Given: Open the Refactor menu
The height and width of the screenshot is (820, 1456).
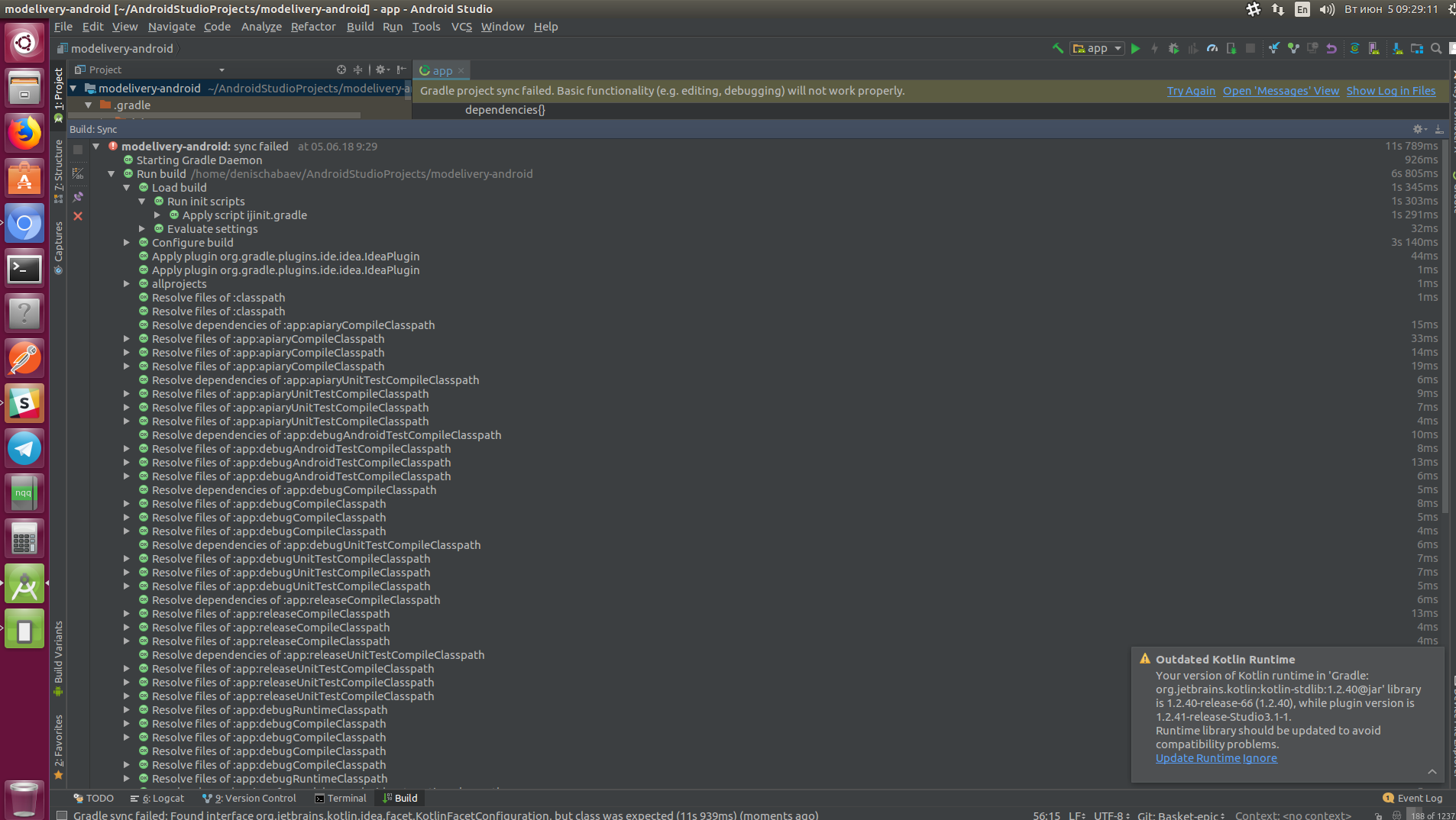Looking at the screenshot, I should (x=313, y=26).
